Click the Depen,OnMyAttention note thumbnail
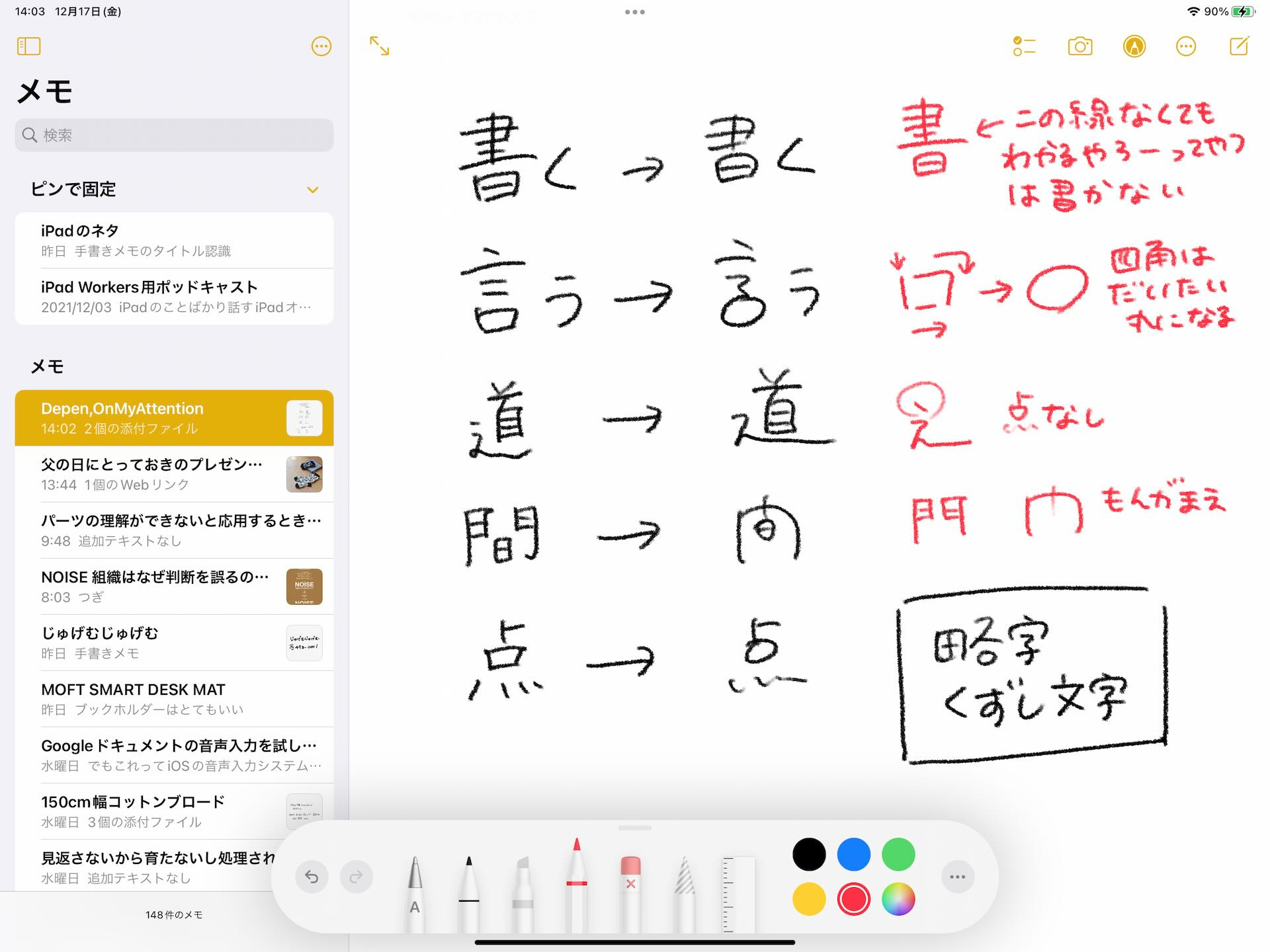 (304, 418)
